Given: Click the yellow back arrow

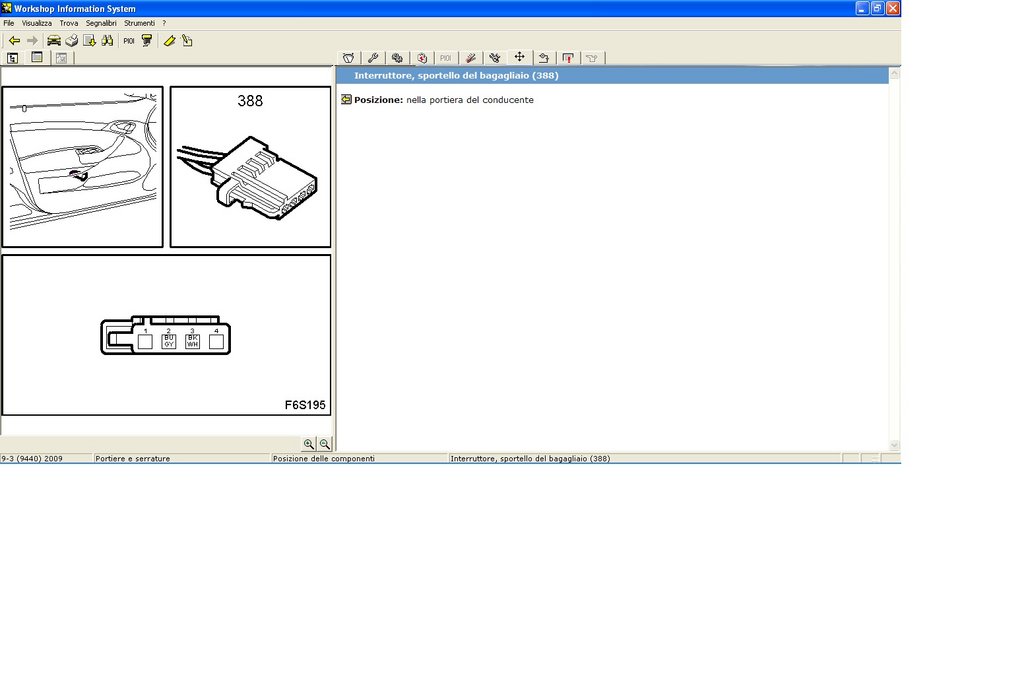Looking at the screenshot, I should tap(14, 40).
